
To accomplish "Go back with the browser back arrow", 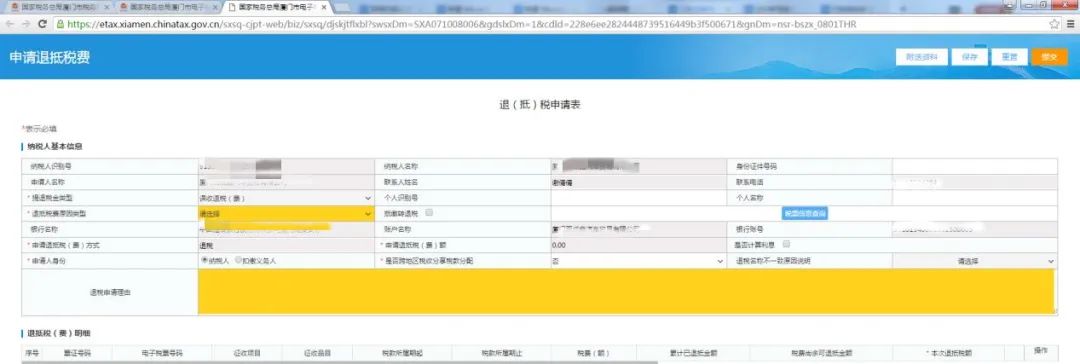I will point(9,24).
